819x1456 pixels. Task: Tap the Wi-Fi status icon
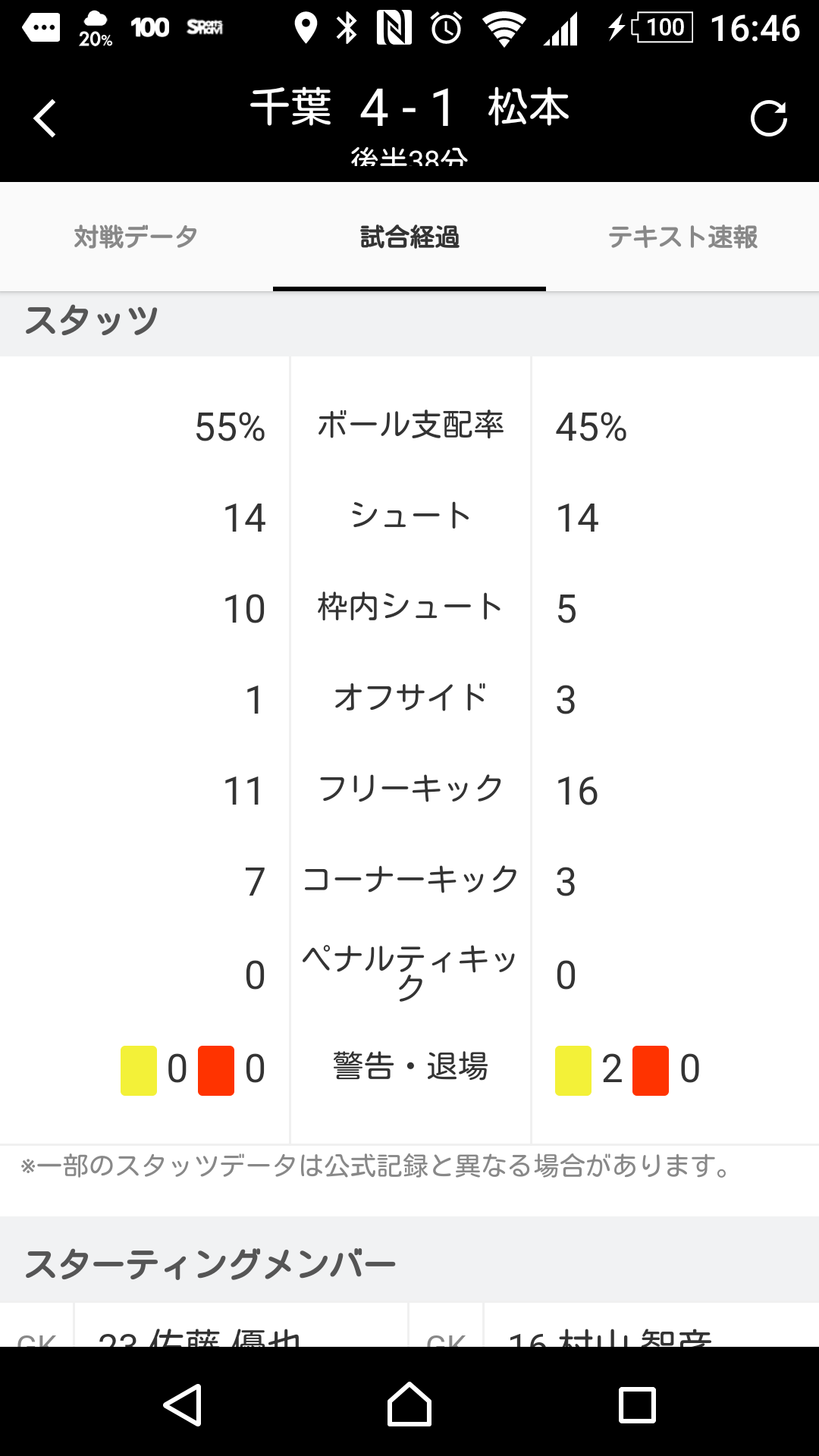(504, 29)
